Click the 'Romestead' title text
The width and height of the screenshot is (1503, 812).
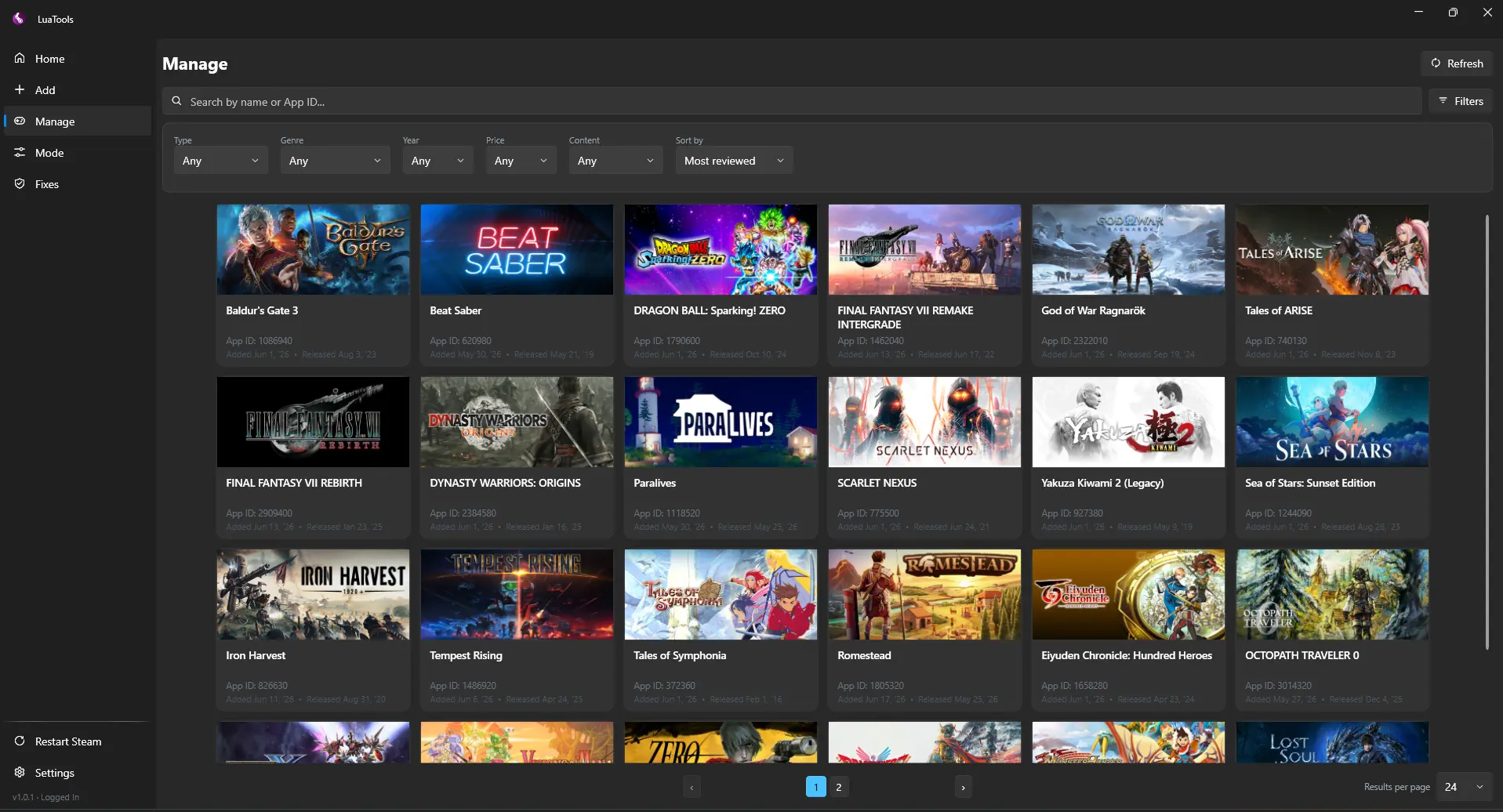click(864, 655)
